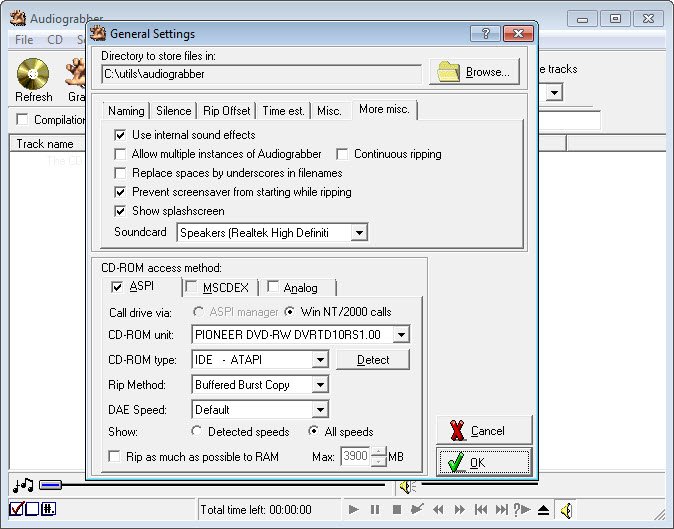Select the ASPI access method checkbox
674x529 pixels.
point(116,287)
